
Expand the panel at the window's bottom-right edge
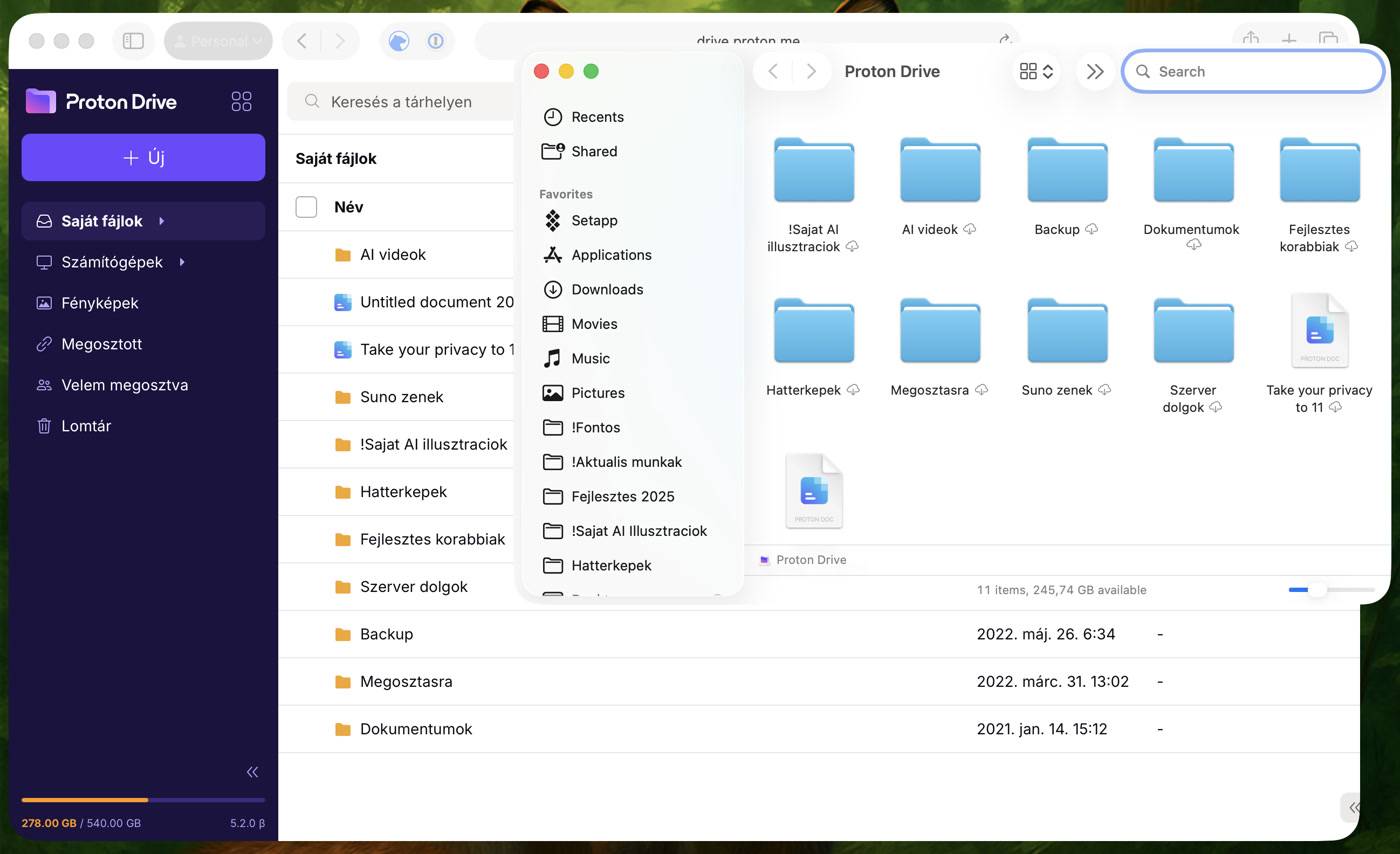pyautogui.click(x=1352, y=807)
